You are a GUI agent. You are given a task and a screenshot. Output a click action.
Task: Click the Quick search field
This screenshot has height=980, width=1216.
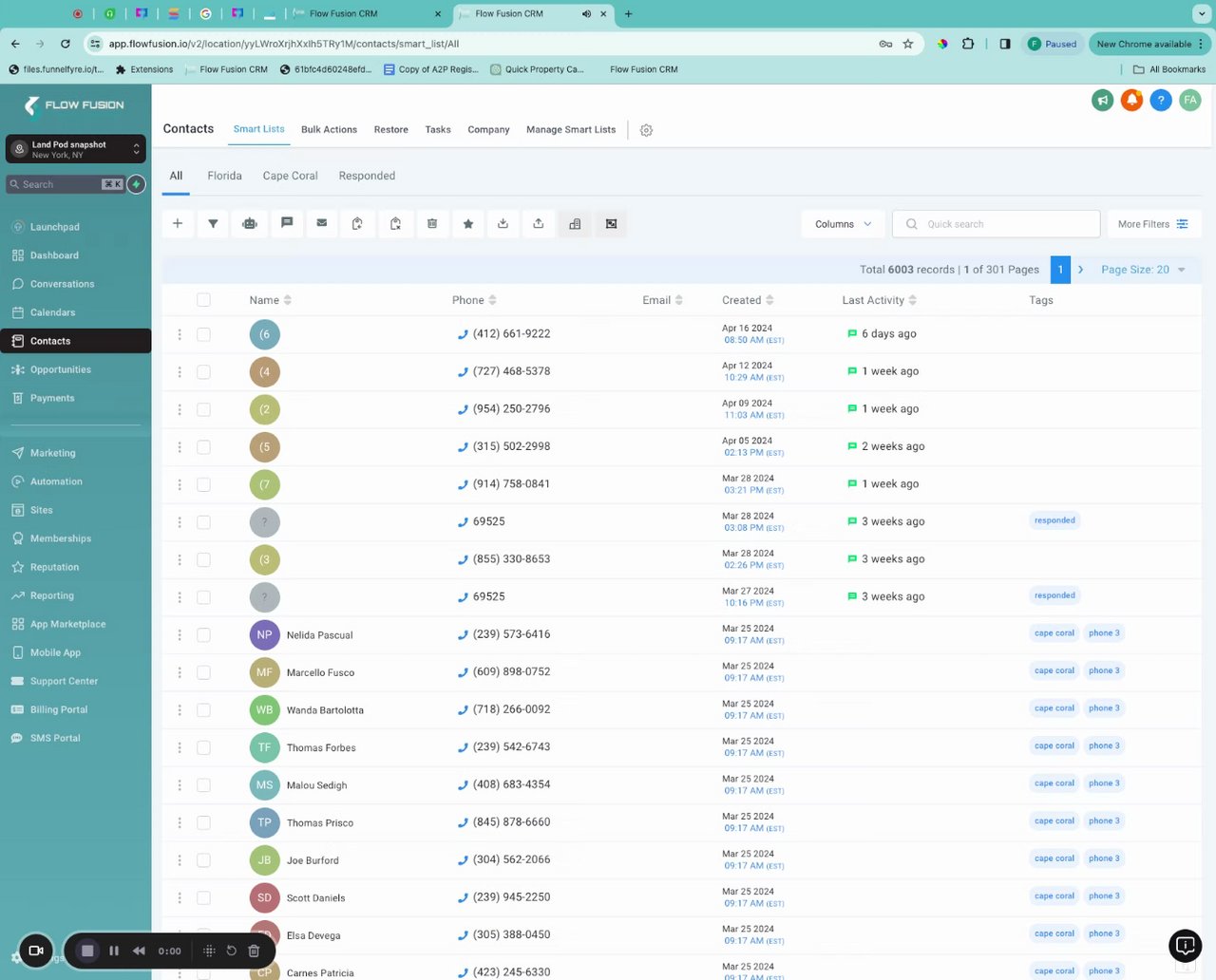(996, 224)
